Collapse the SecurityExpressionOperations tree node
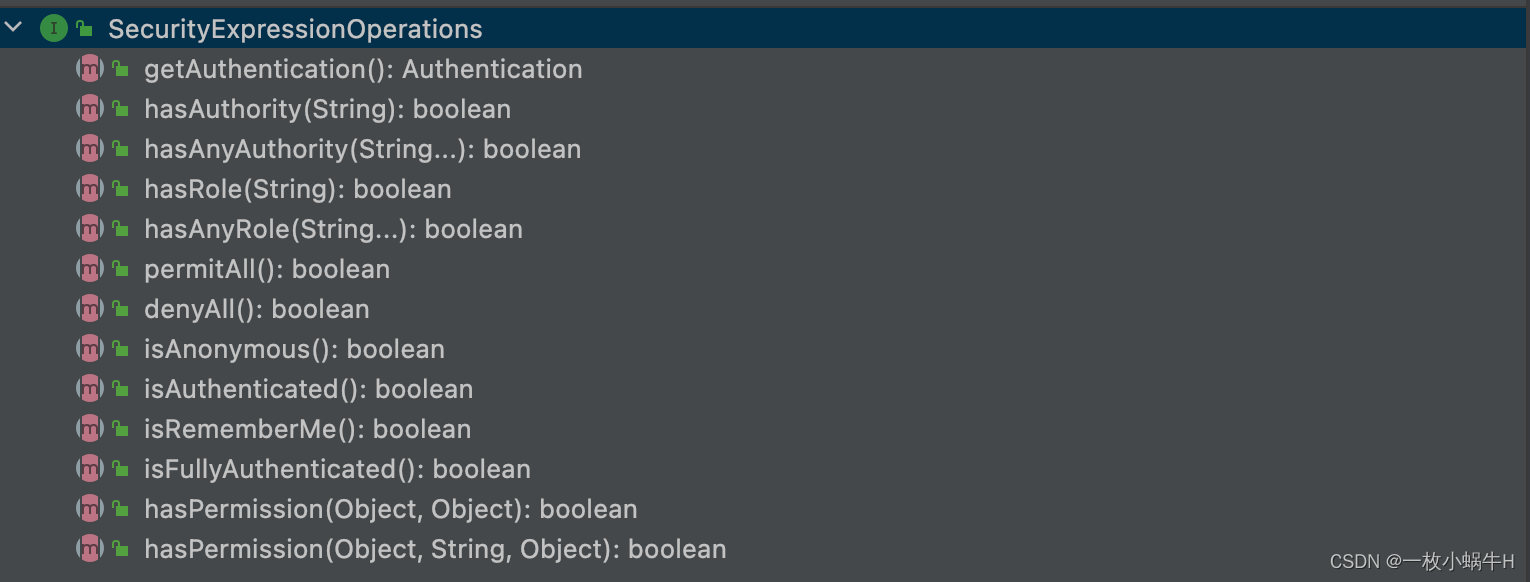 [14, 28]
